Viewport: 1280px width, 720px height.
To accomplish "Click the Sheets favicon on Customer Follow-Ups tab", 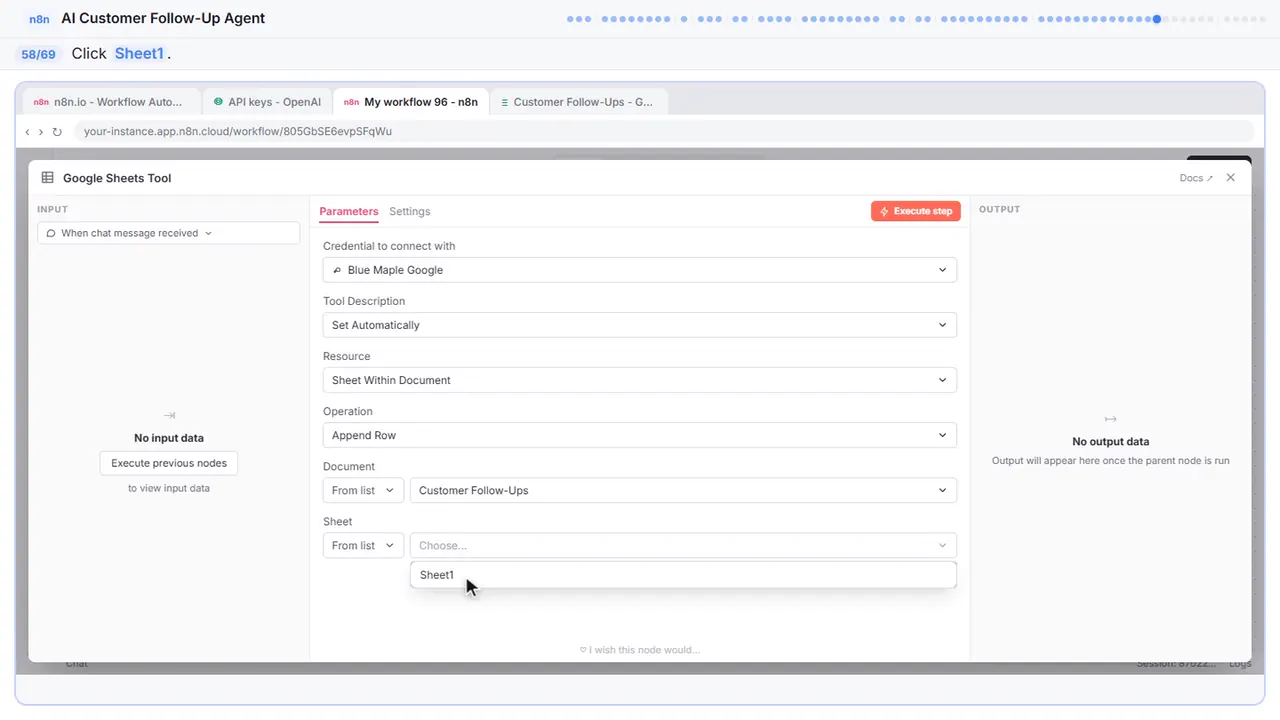I will [x=504, y=102].
